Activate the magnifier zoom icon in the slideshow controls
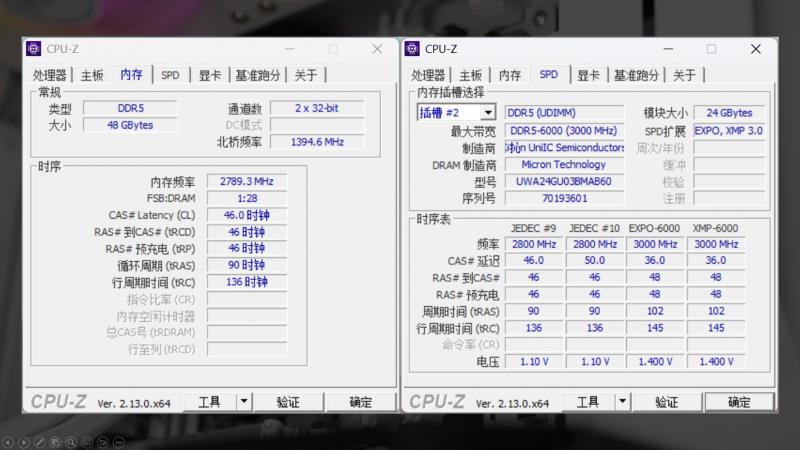 click(x=71, y=442)
